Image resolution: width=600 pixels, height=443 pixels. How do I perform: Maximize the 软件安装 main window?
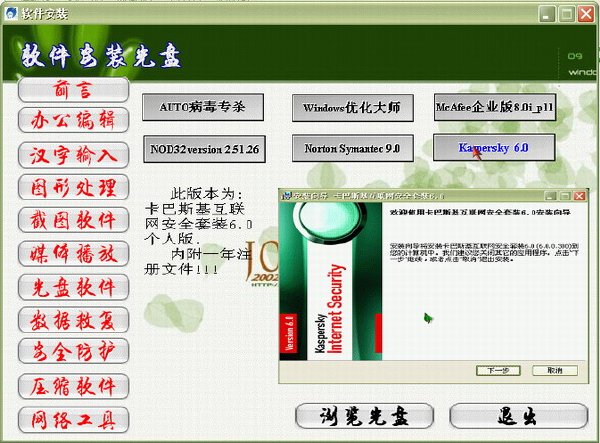pyautogui.click(x=567, y=14)
